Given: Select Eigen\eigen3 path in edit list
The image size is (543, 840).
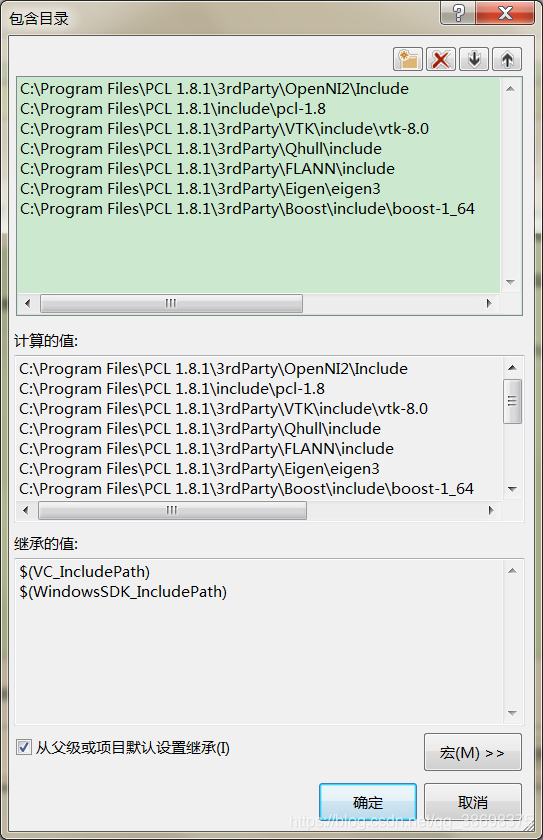Looking at the screenshot, I should coord(200,189).
